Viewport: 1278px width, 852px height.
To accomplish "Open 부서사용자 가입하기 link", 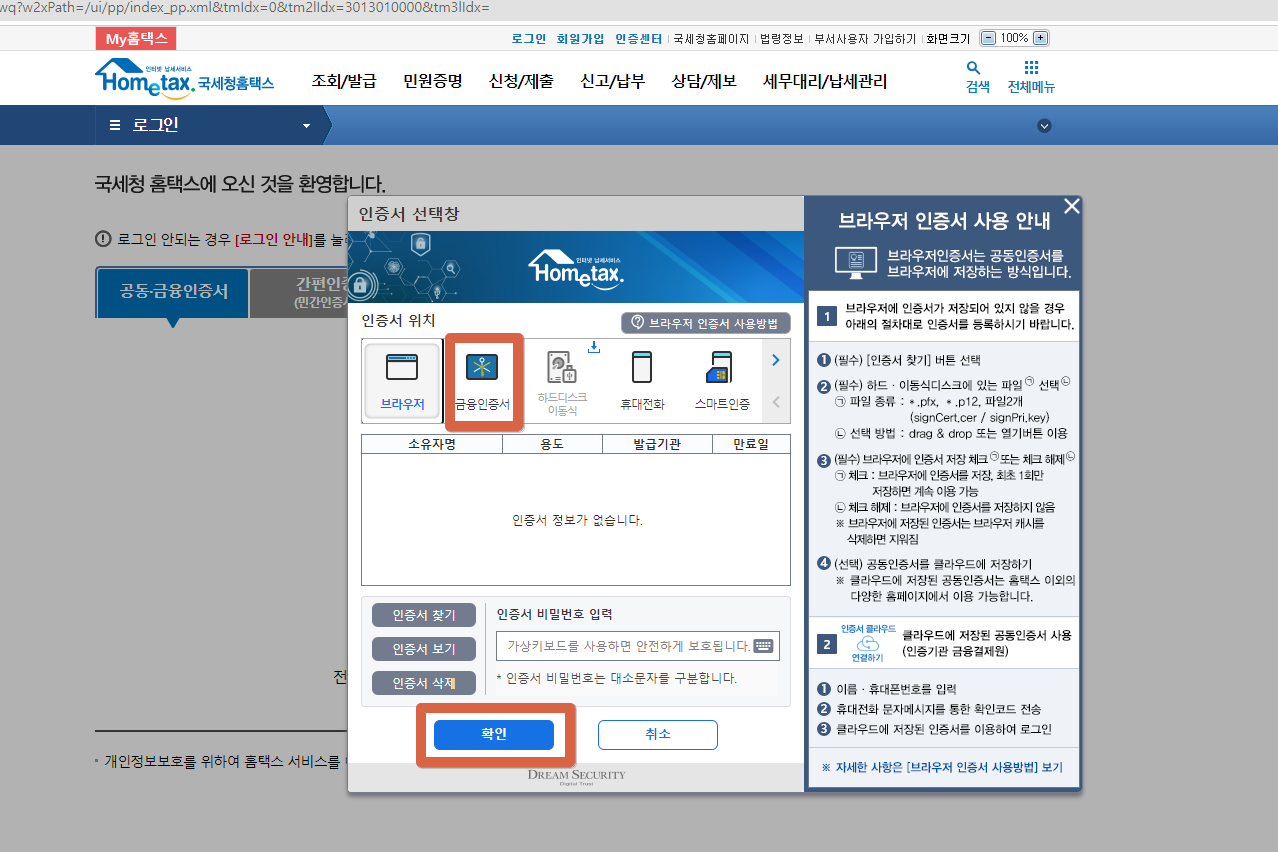I will click(865, 39).
